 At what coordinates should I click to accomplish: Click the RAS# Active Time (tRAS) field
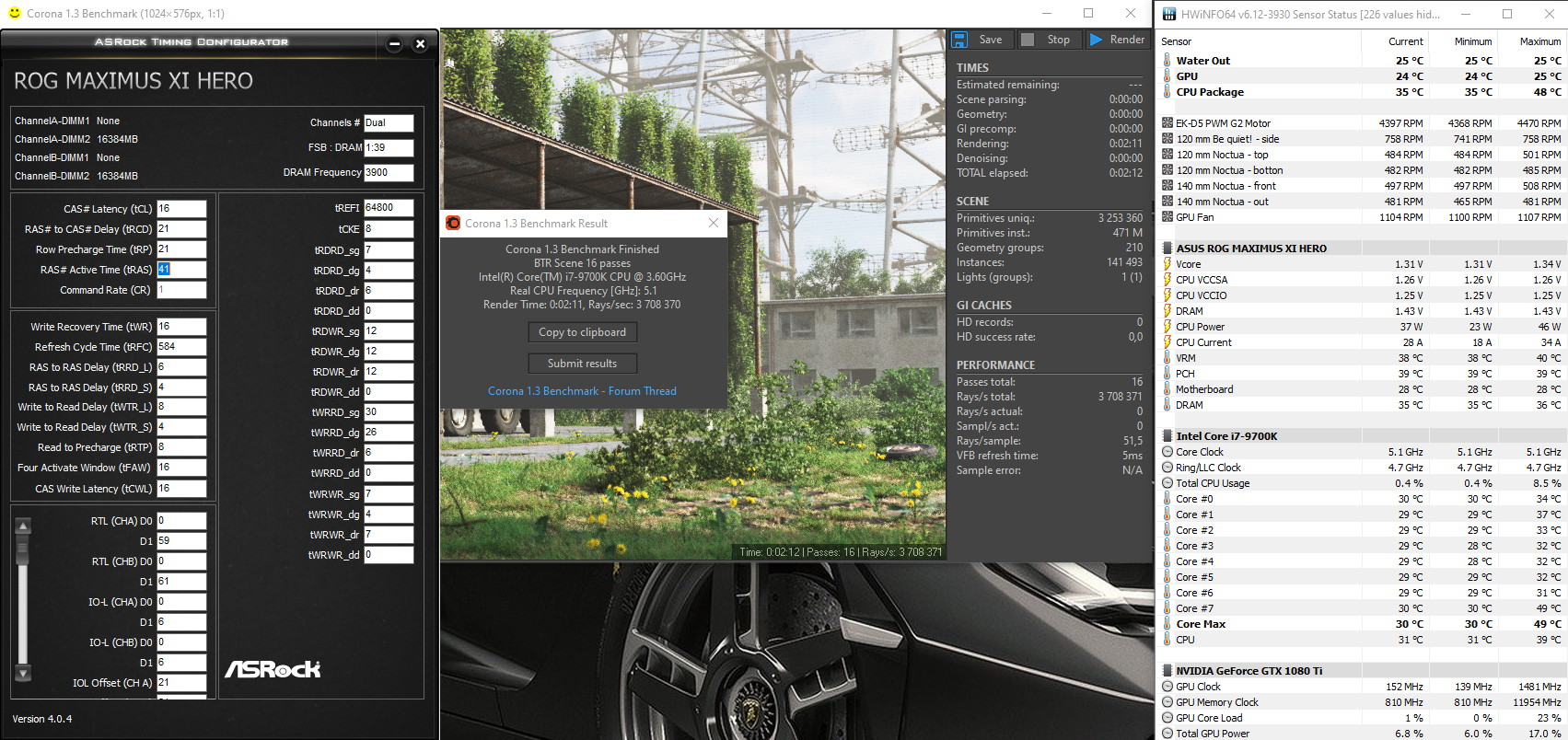[x=181, y=270]
